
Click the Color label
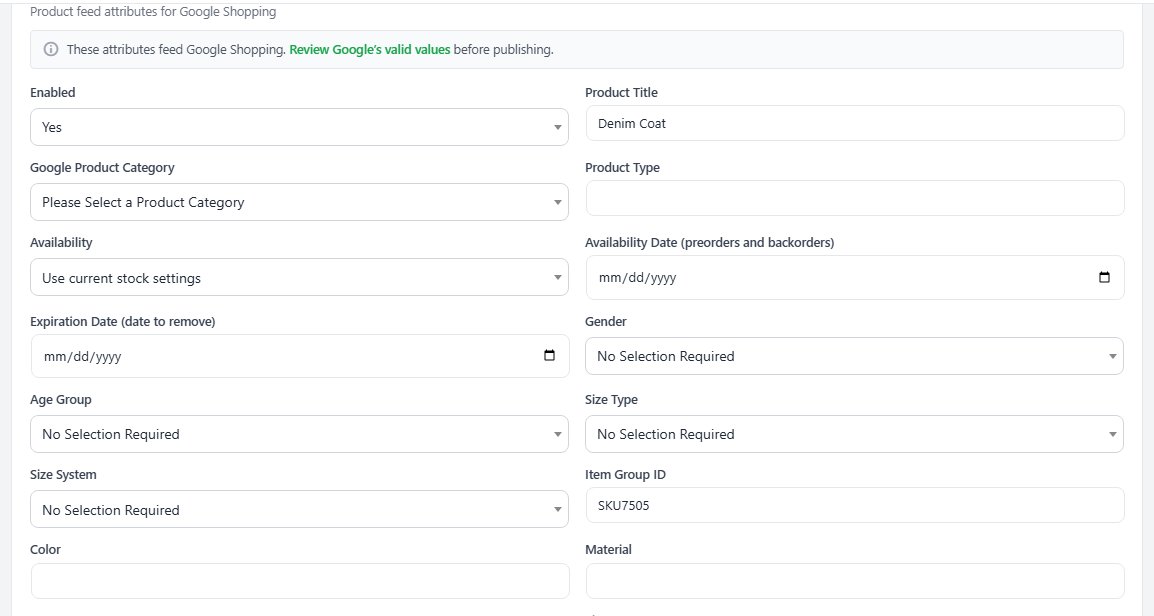click(x=45, y=549)
